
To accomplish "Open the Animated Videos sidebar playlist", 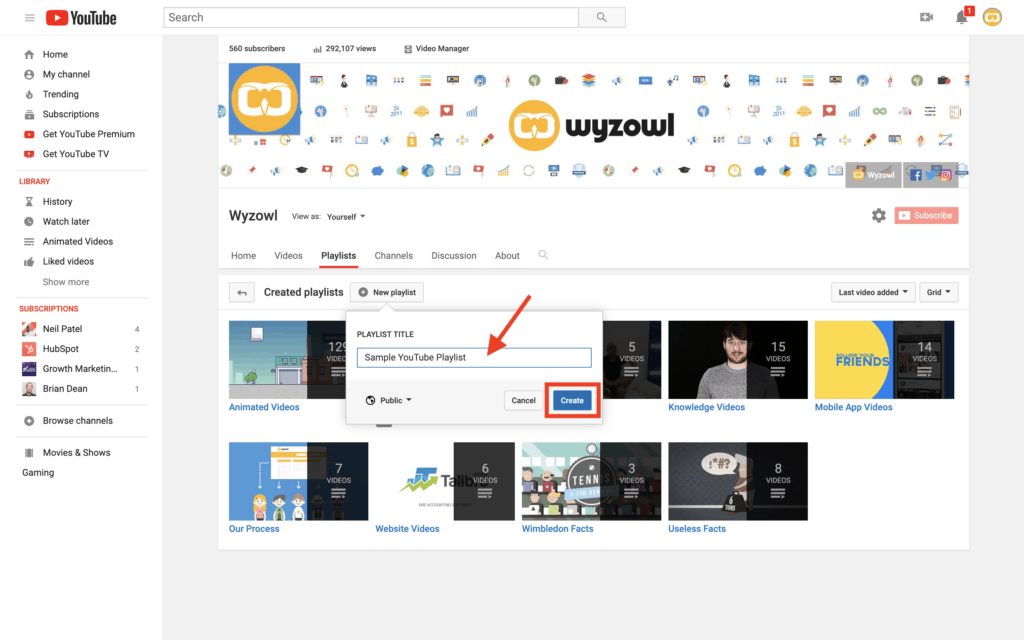I will pyautogui.click(x=80, y=242).
